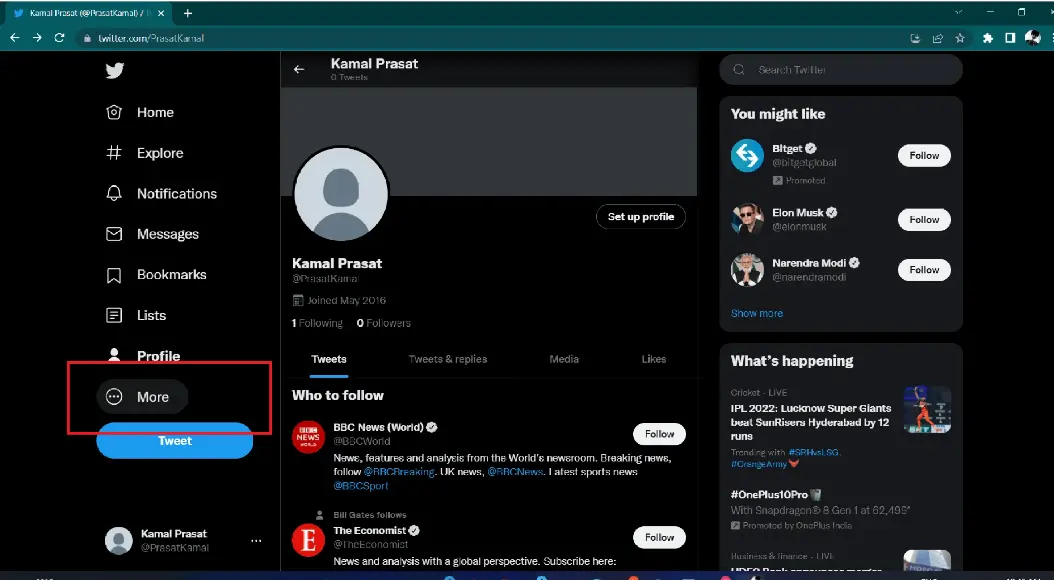The image size is (1054, 580).
Task: Open the @BBCNews mention link
Action: tap(515, 472)
